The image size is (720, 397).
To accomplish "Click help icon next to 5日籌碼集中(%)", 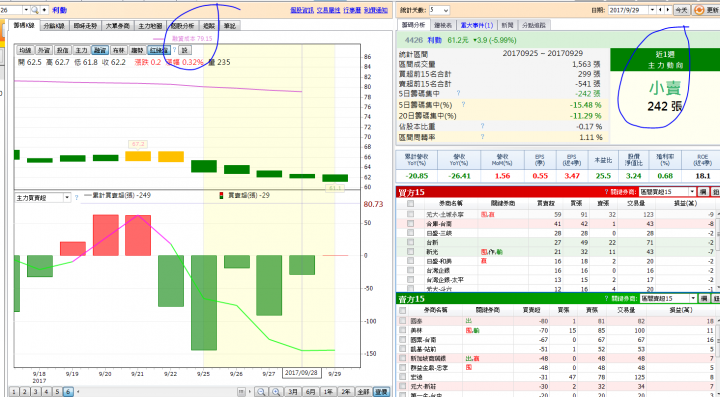I will click(463, 105).
